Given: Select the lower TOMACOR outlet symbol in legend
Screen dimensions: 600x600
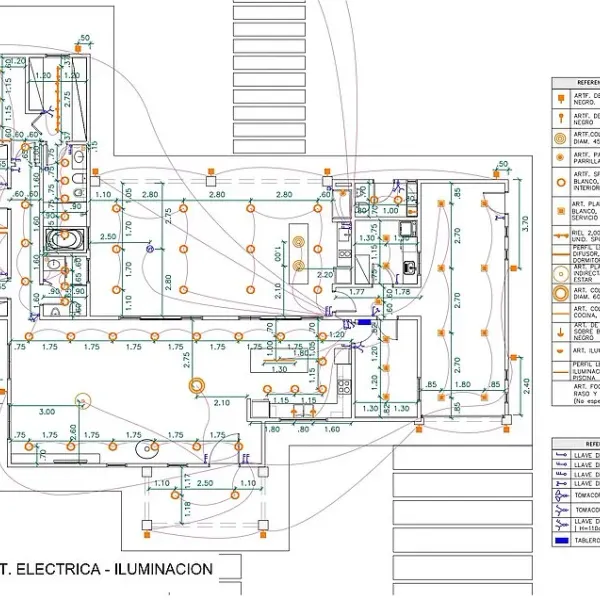Looking at the screenshot, I should pos(561,510).
